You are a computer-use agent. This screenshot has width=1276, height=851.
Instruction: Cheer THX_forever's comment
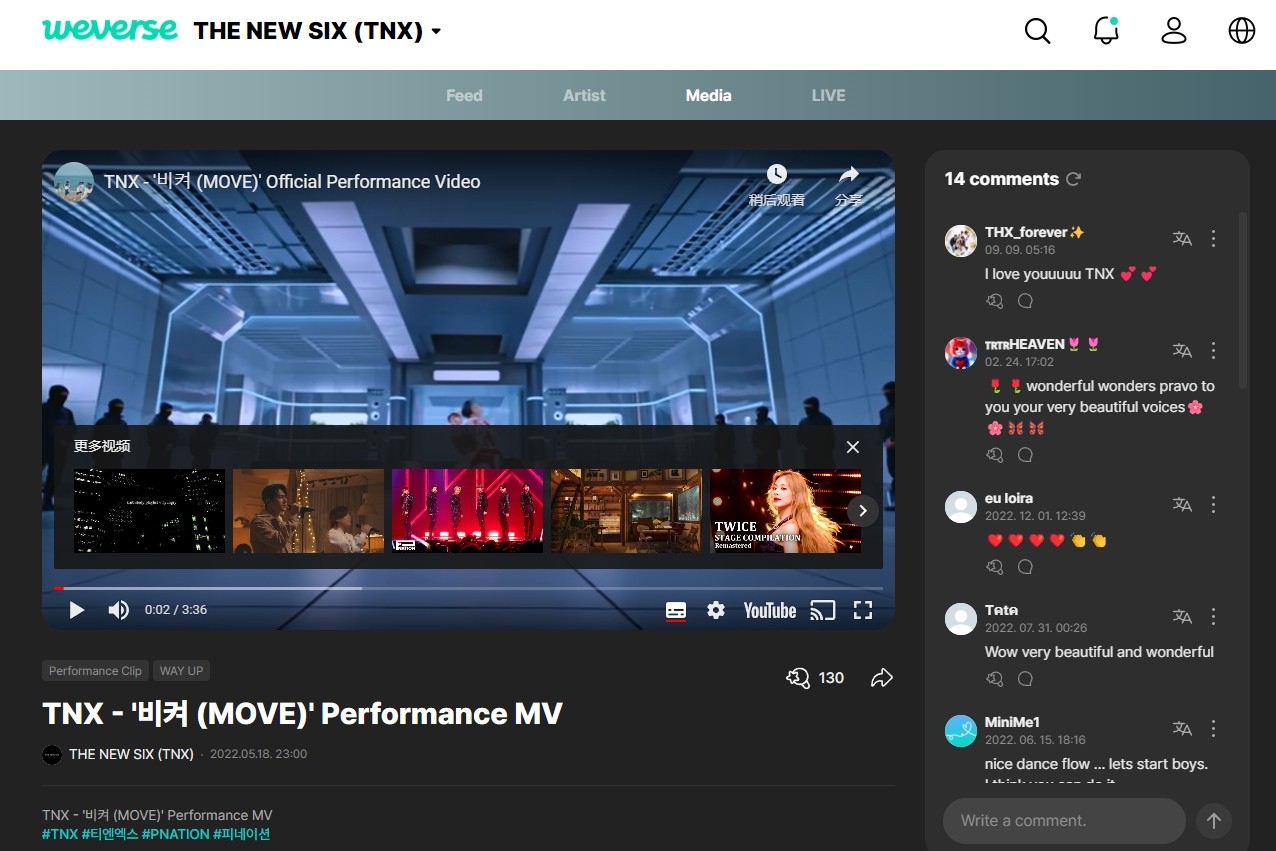click(995, 301)
